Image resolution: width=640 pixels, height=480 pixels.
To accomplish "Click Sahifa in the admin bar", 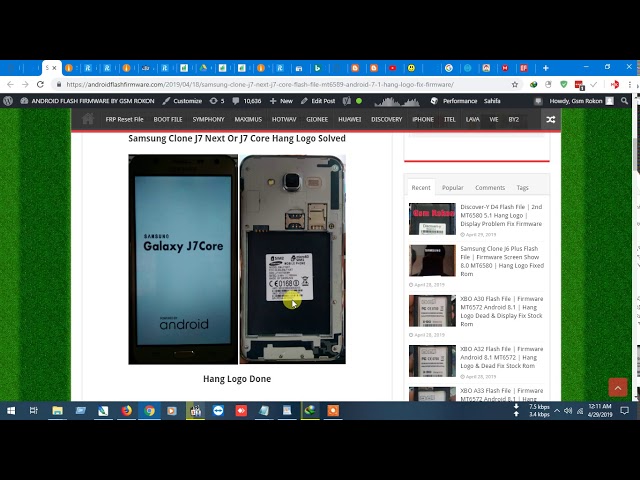I will coord(492,101).
